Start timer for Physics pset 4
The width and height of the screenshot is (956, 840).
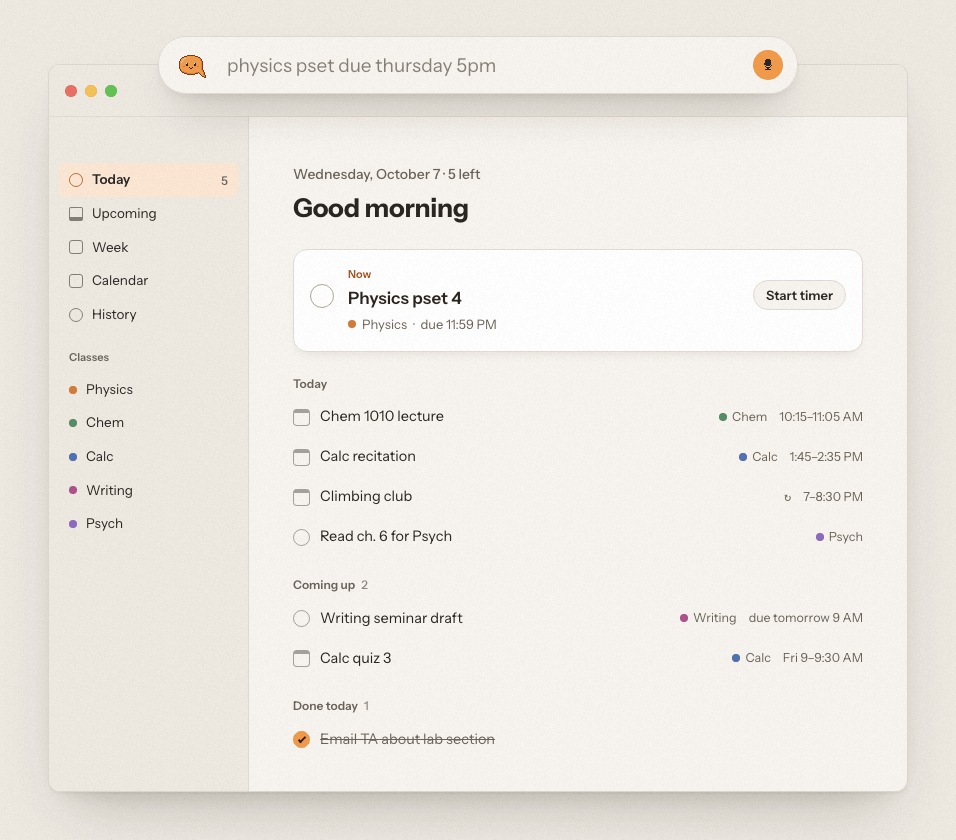pos(799,296)
